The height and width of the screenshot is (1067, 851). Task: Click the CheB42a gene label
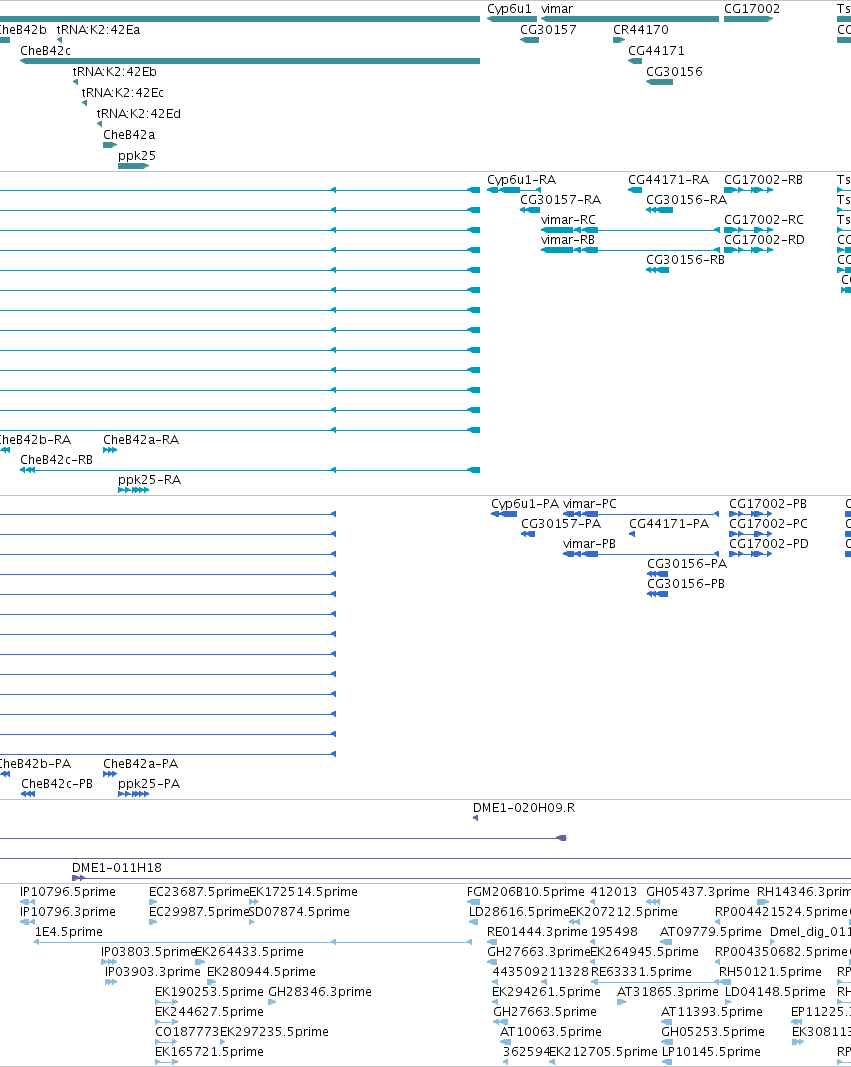[129, 135]
